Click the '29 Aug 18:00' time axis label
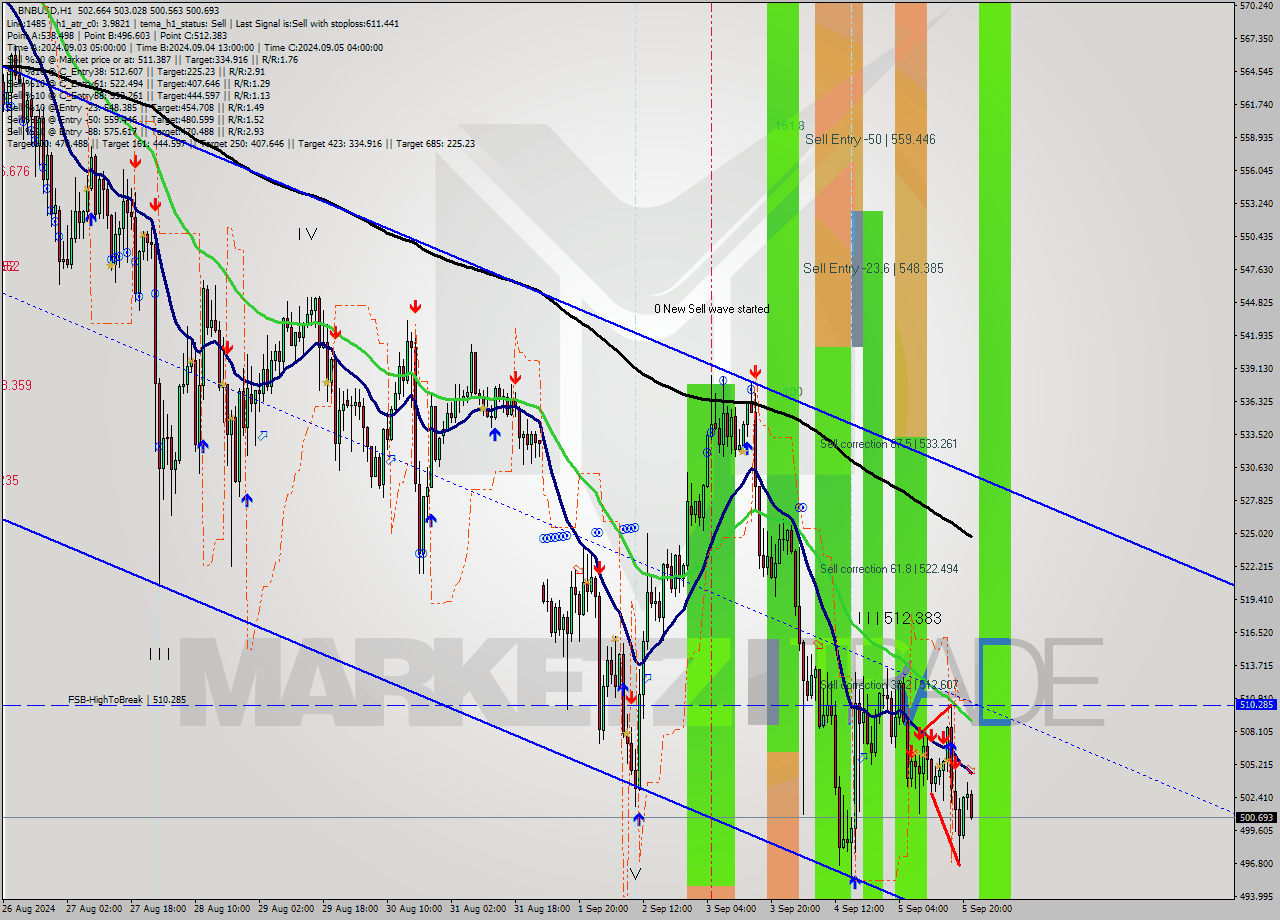This screenshot has height=920, width=1280. tap(350, 909)
